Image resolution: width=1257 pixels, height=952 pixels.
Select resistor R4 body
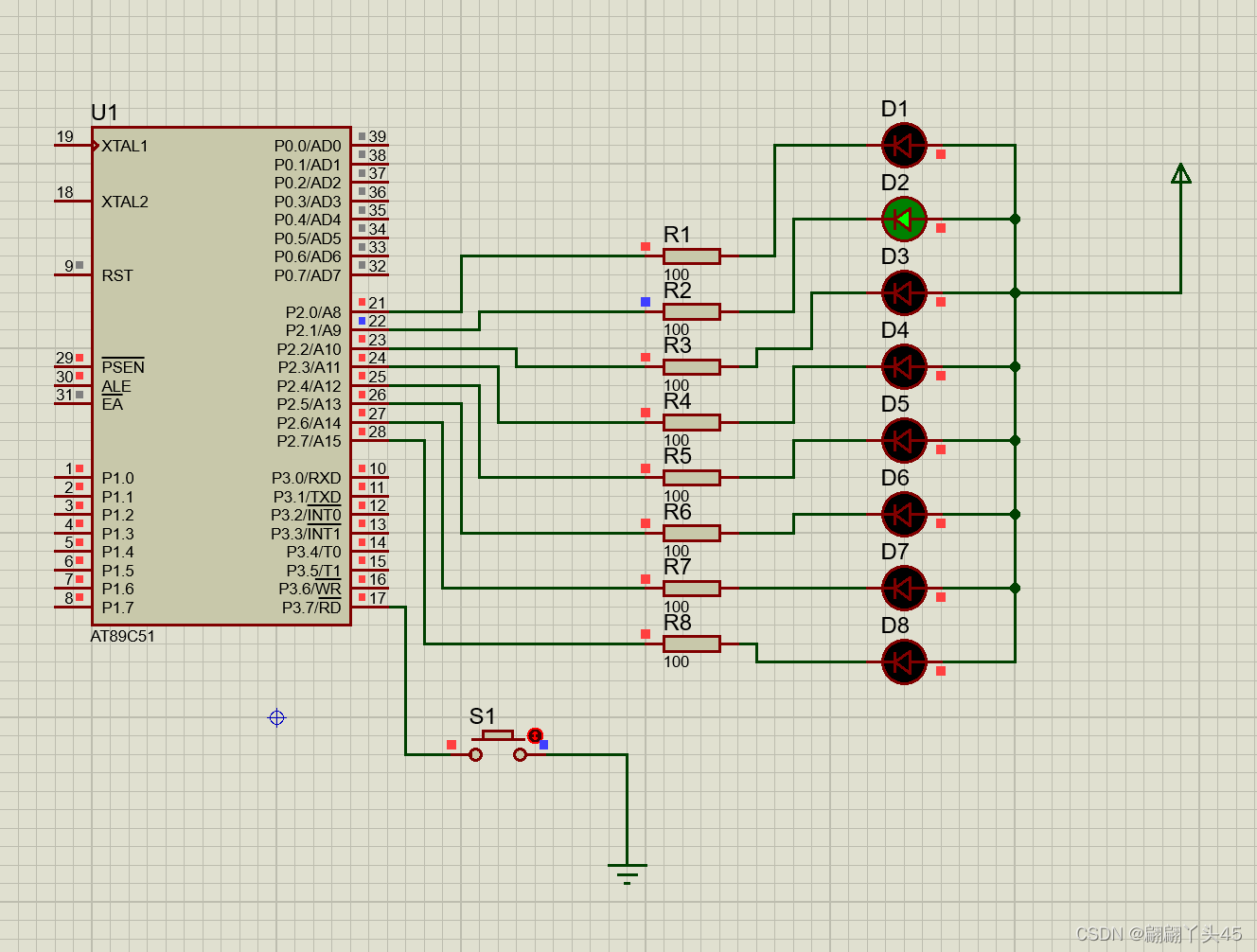pyautogui.click(x=692, y=422)
